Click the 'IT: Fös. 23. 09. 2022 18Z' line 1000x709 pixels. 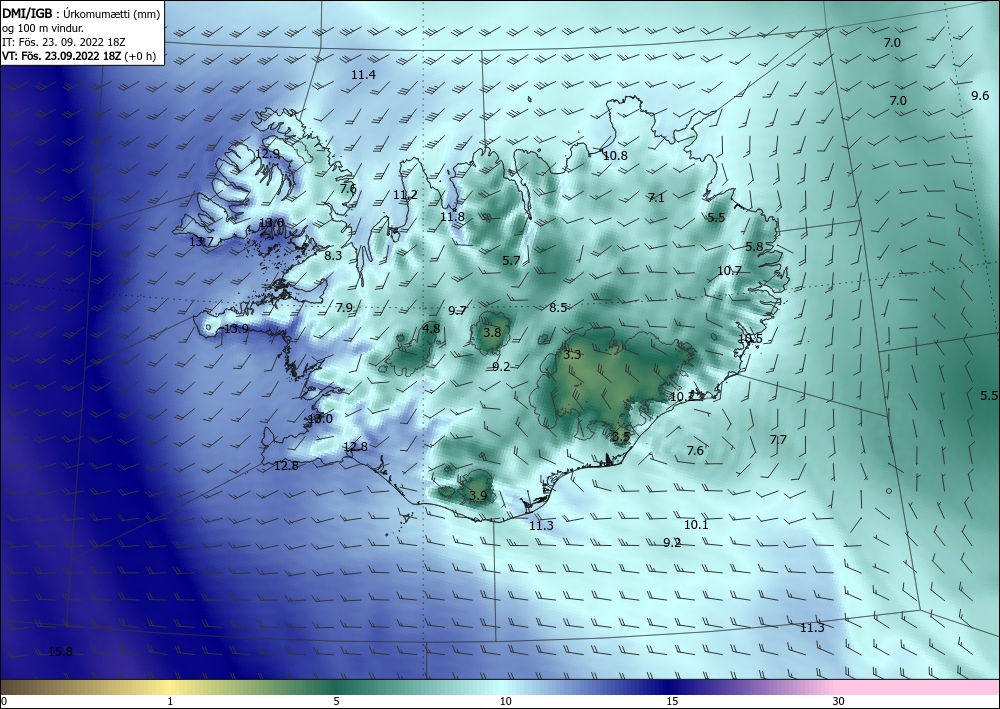coord(64,42)
